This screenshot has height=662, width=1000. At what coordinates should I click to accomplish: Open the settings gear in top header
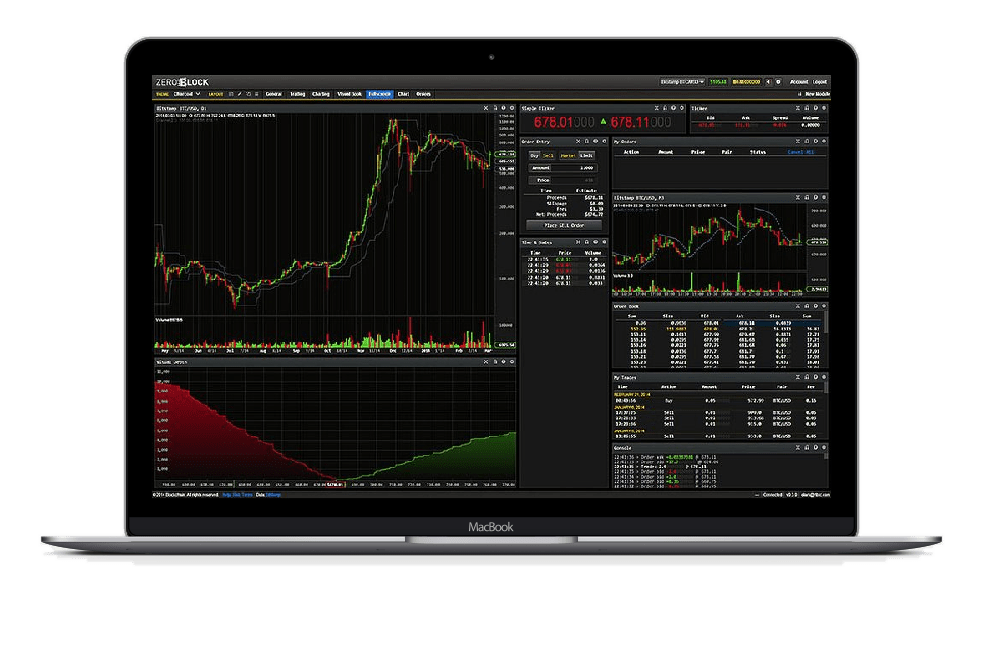778,82
